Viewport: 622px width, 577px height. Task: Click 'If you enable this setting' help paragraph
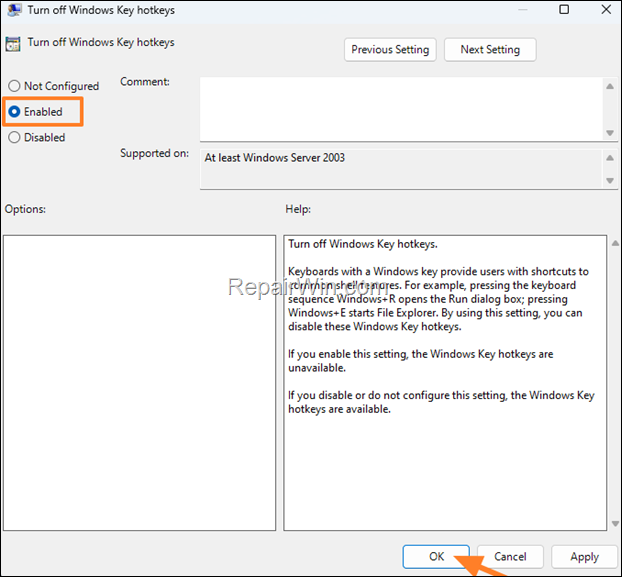click(x=420, y=361)
